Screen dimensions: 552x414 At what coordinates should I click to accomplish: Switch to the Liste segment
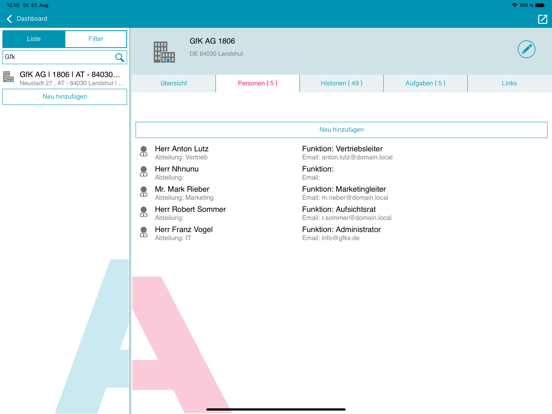[34, 39]
